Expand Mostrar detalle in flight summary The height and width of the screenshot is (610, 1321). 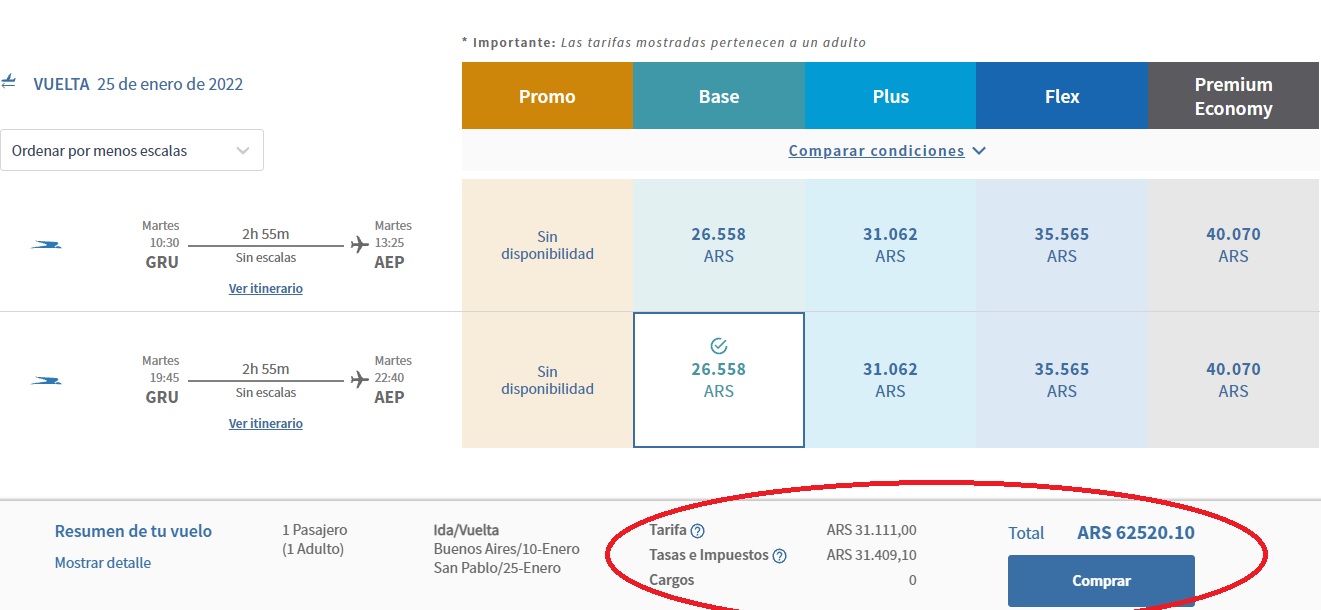103,563
